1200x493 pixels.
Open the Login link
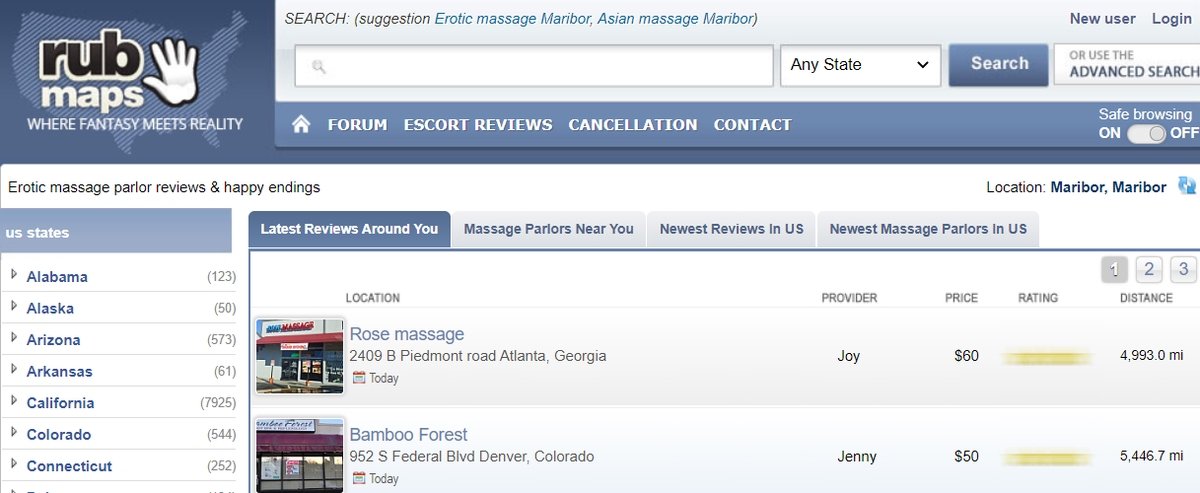pyautogui.click(x=1171, y=18)
